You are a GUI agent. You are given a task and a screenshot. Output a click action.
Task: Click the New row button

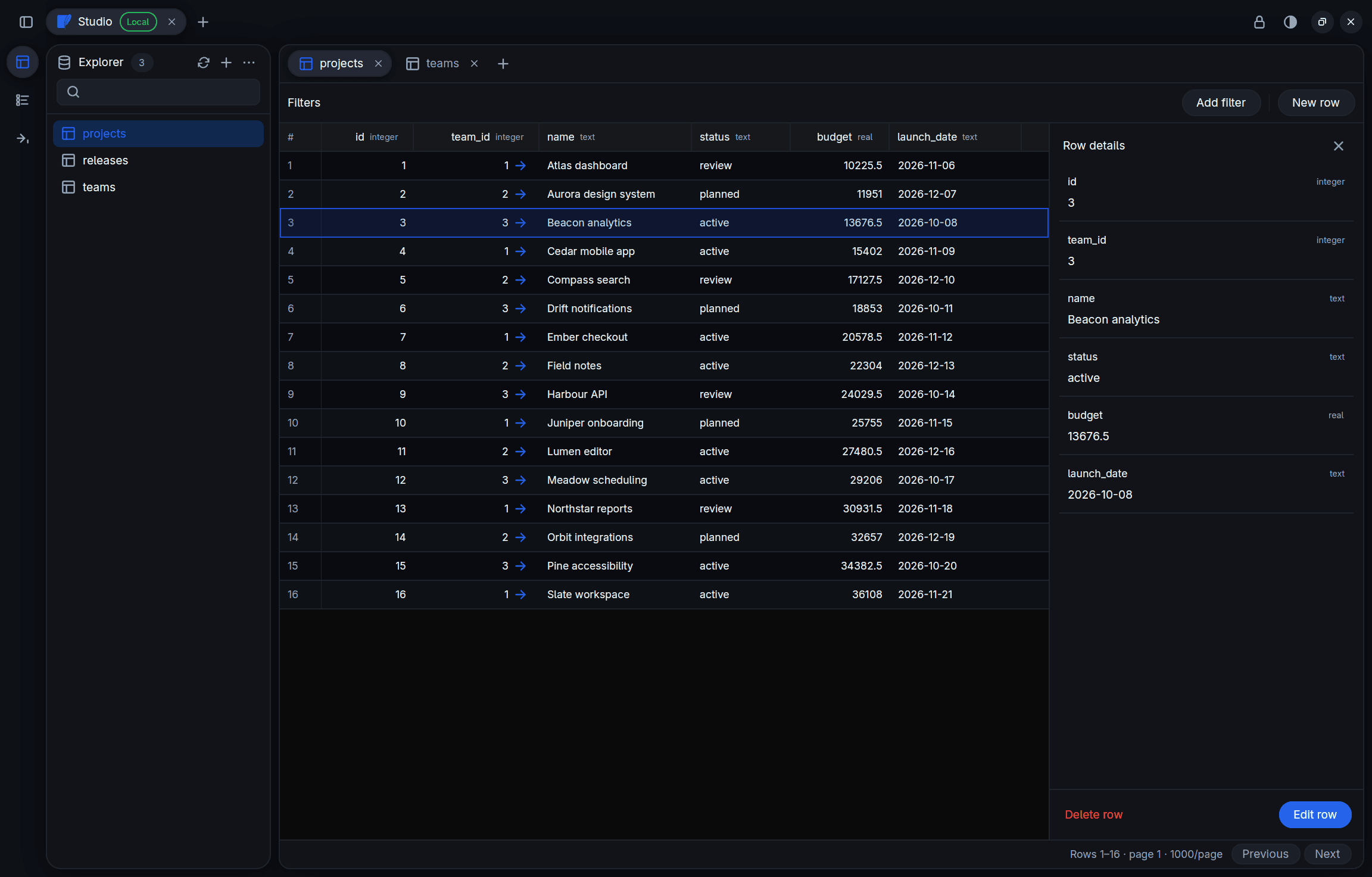pyautogui.click(x=1316, y=102)
